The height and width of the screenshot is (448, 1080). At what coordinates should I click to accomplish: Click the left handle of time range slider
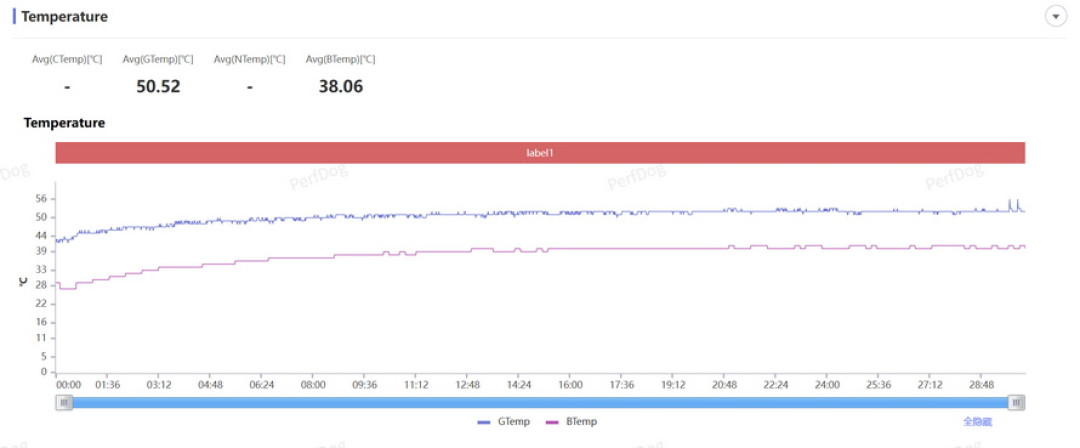pyautogui.click(x=64, y=402)
